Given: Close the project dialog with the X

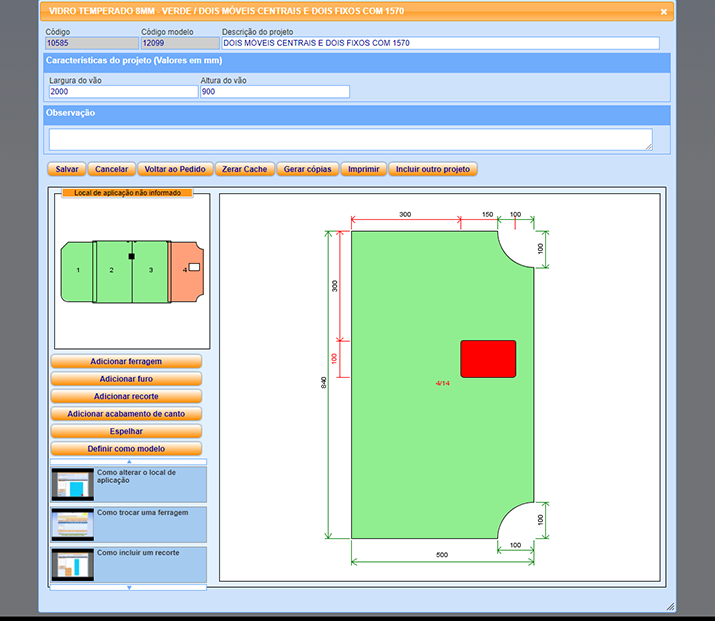Looking at the screenshot, I should pyautogui.click(x=664, y=12).
